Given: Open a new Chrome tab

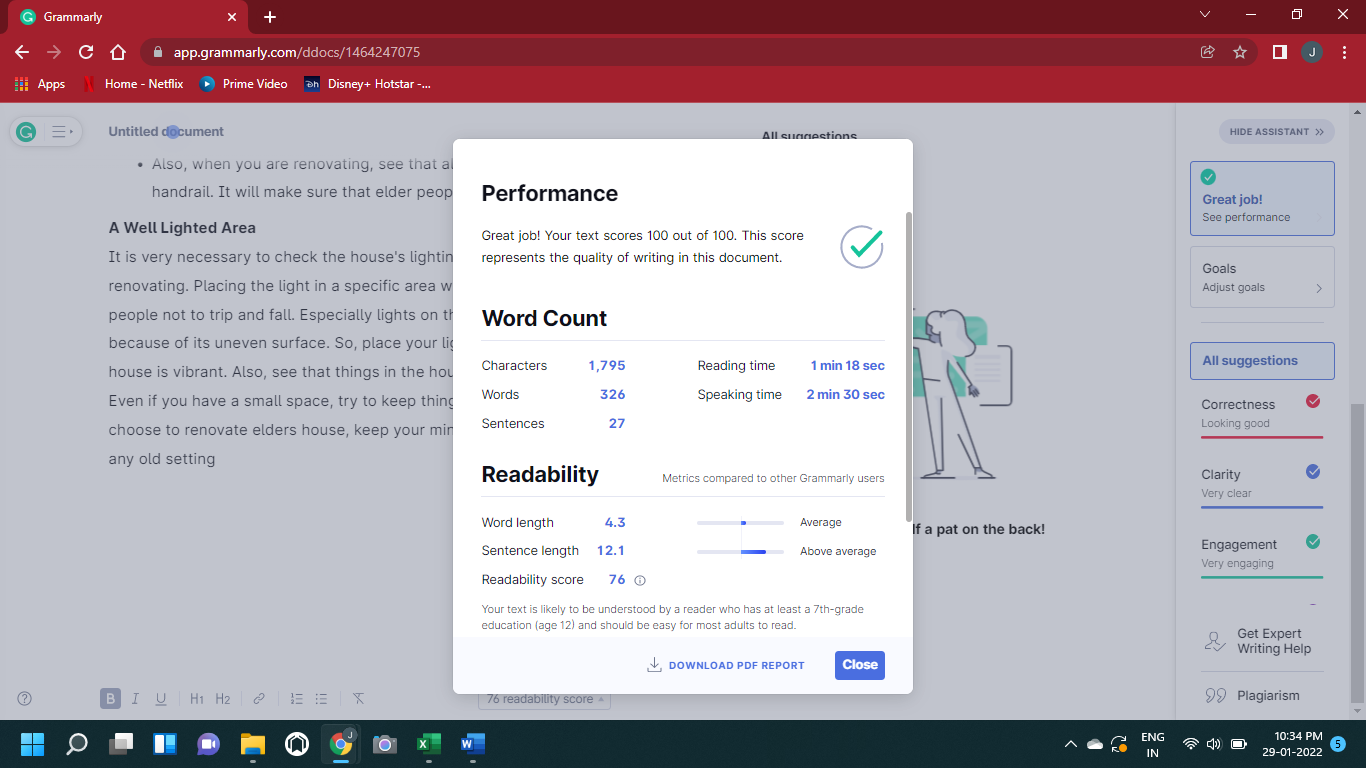Looking at the screenshot, I should click(x=270, y=17).
